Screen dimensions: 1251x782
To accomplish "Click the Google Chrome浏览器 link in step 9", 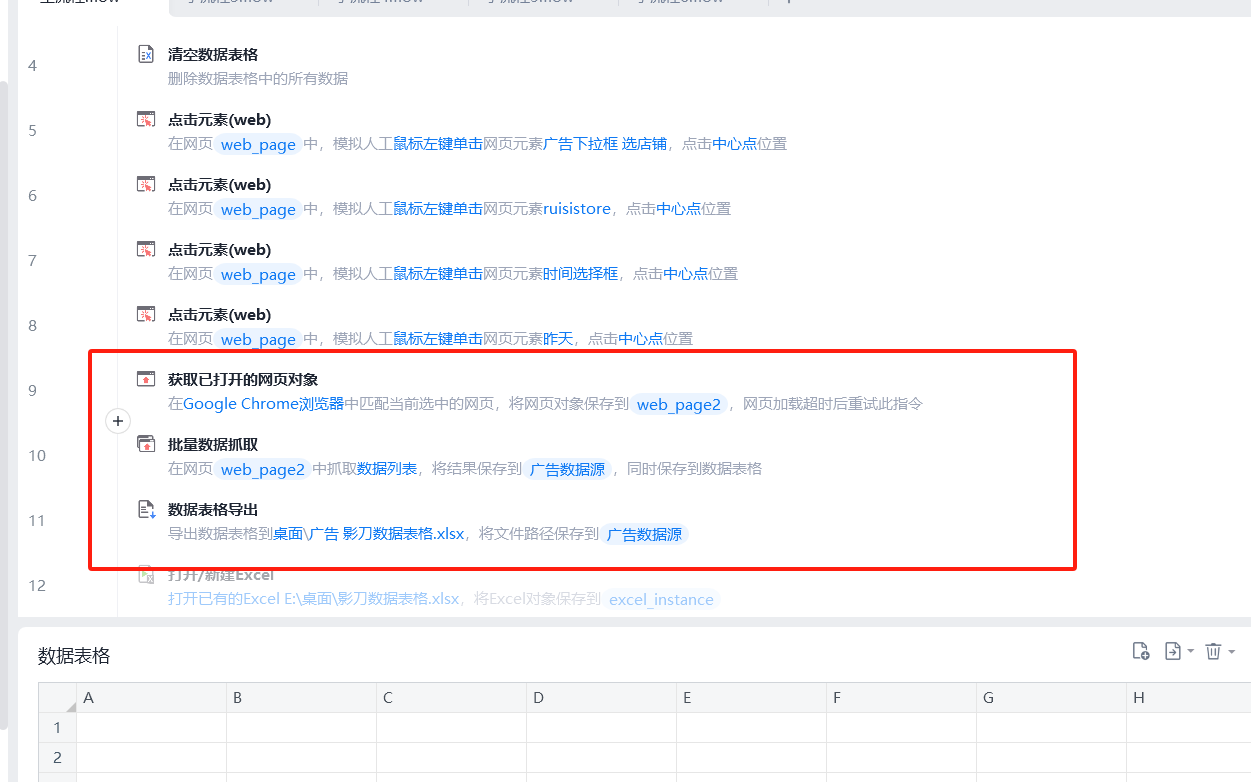I will [264, 404].
